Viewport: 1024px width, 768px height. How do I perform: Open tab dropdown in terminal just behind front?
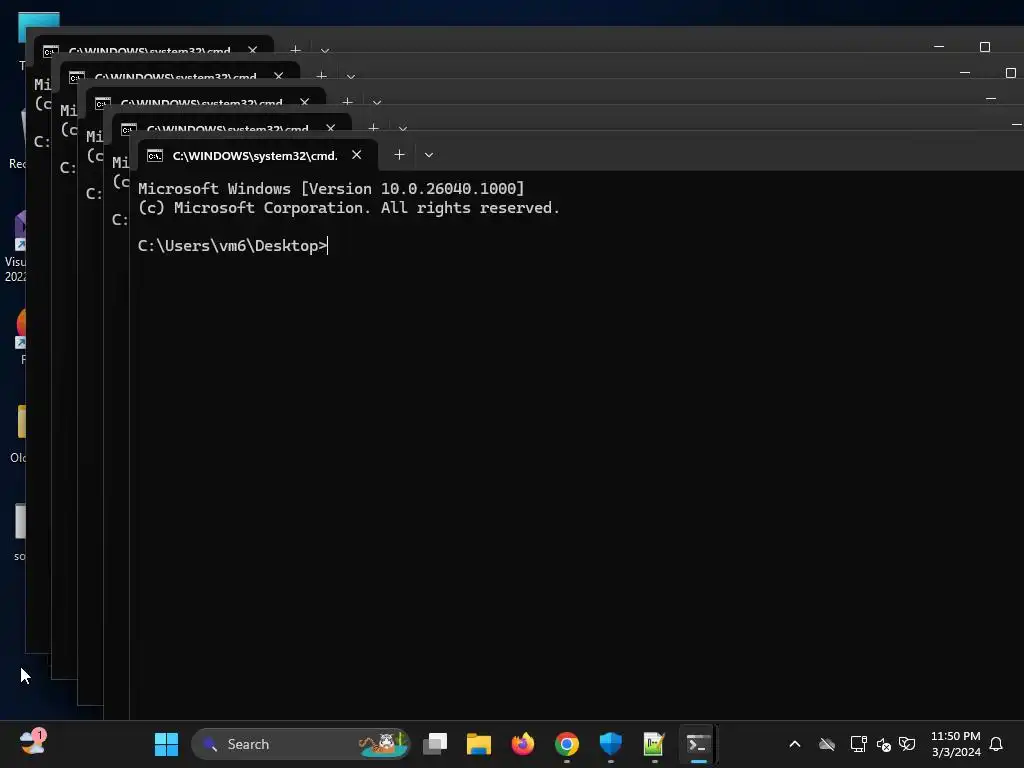pos(403,129)
